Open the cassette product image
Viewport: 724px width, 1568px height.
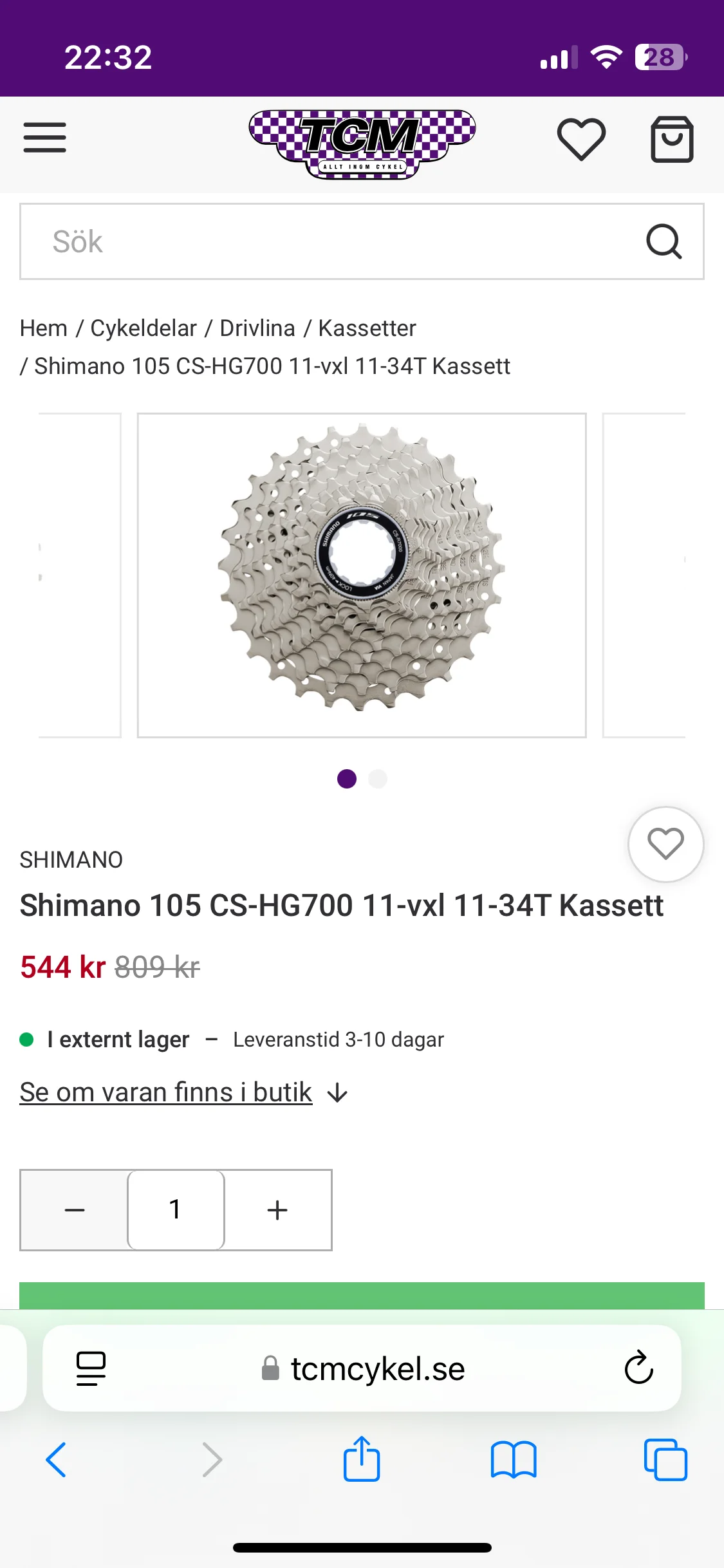point(362,575)
